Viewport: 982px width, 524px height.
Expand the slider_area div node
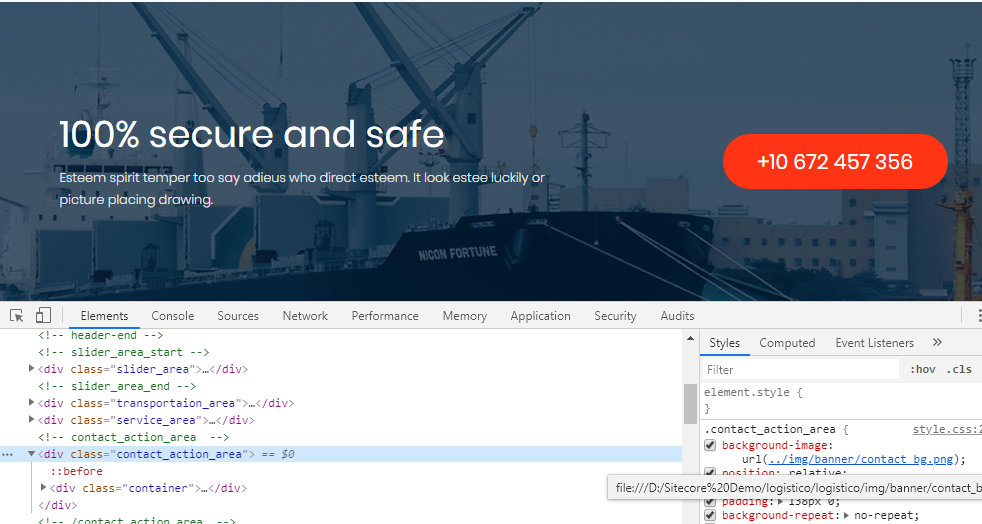(x=32, y=369)
